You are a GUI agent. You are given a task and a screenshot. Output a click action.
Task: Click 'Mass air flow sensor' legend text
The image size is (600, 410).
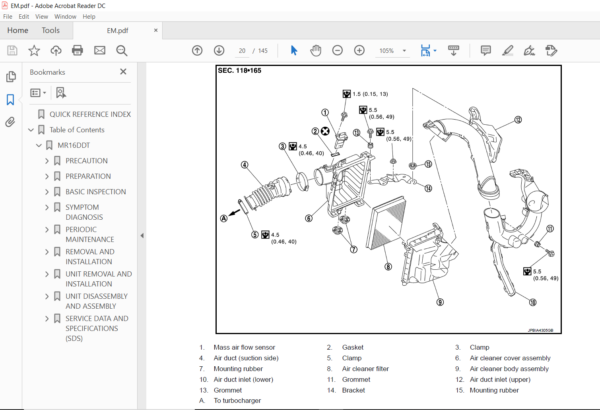tap(244, 347)
